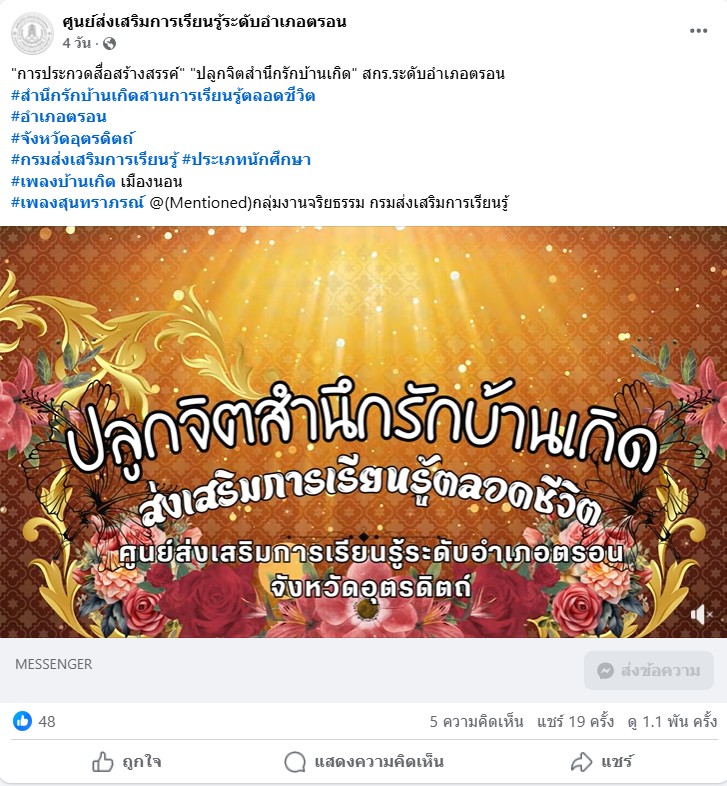Open hashtag #ประเภทนักศึกษา
This screenshot has width=727, height=786.
point(247,160)
